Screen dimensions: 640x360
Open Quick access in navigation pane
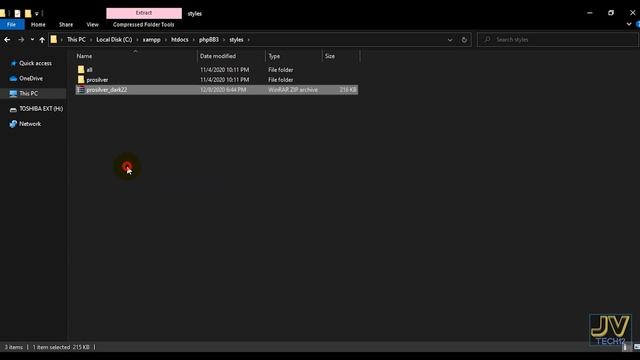pos(36,63)
